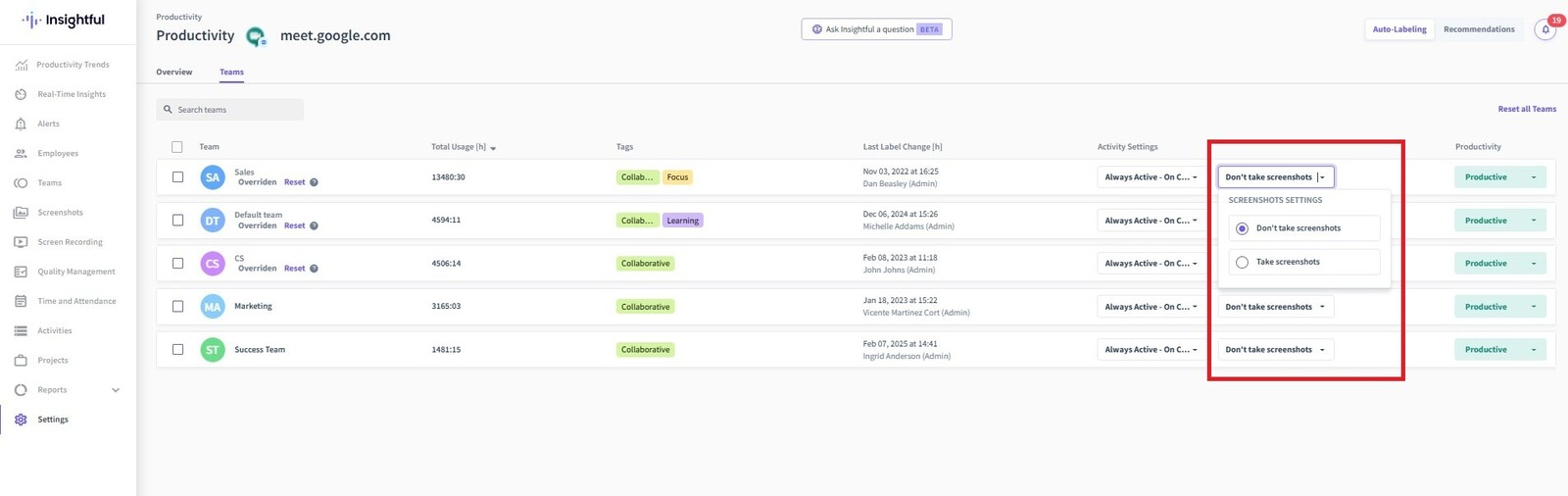Open Marketing Activity Settings dropdown
This screenshot has width=1568, height=496.
pyautogui.click(x=1151, y=307)
